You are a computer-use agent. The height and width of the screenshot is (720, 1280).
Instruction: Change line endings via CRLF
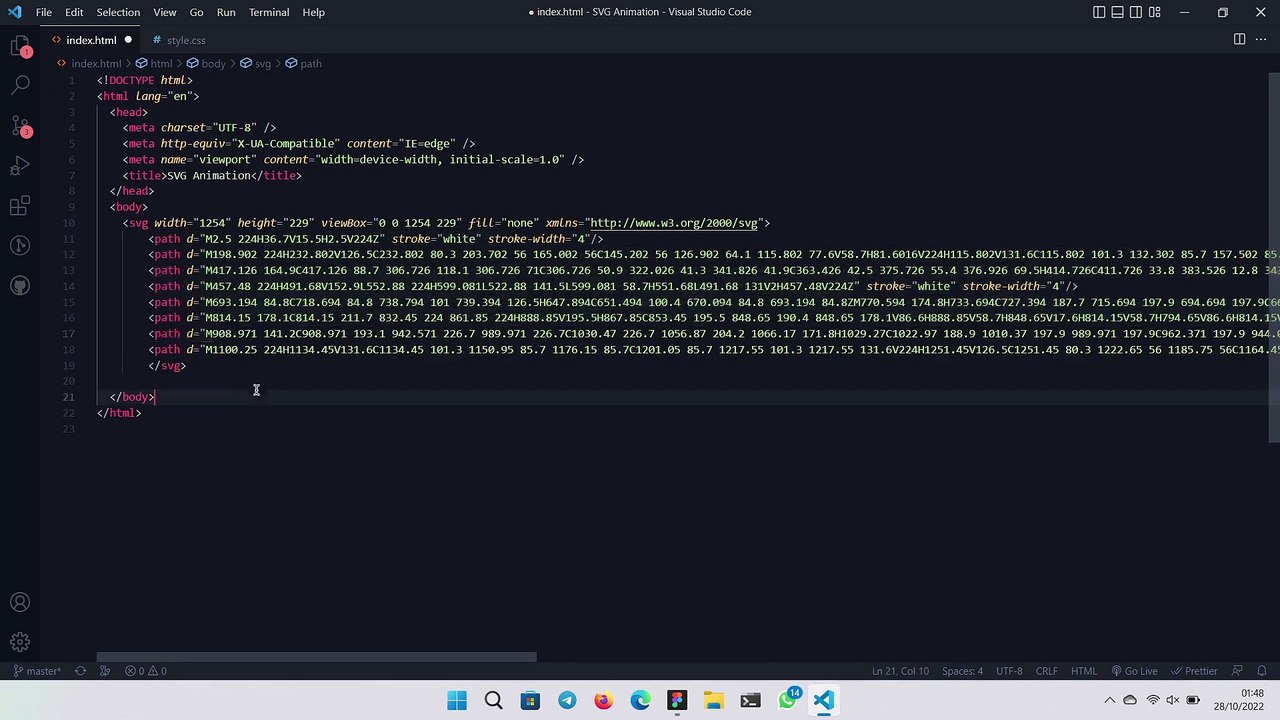coord(1046,671)
